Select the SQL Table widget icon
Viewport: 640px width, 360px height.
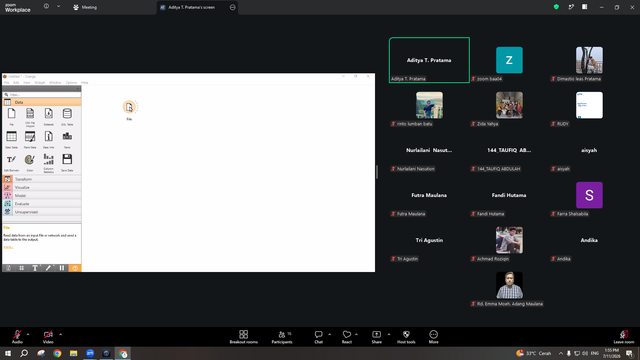tap(67, 113)
